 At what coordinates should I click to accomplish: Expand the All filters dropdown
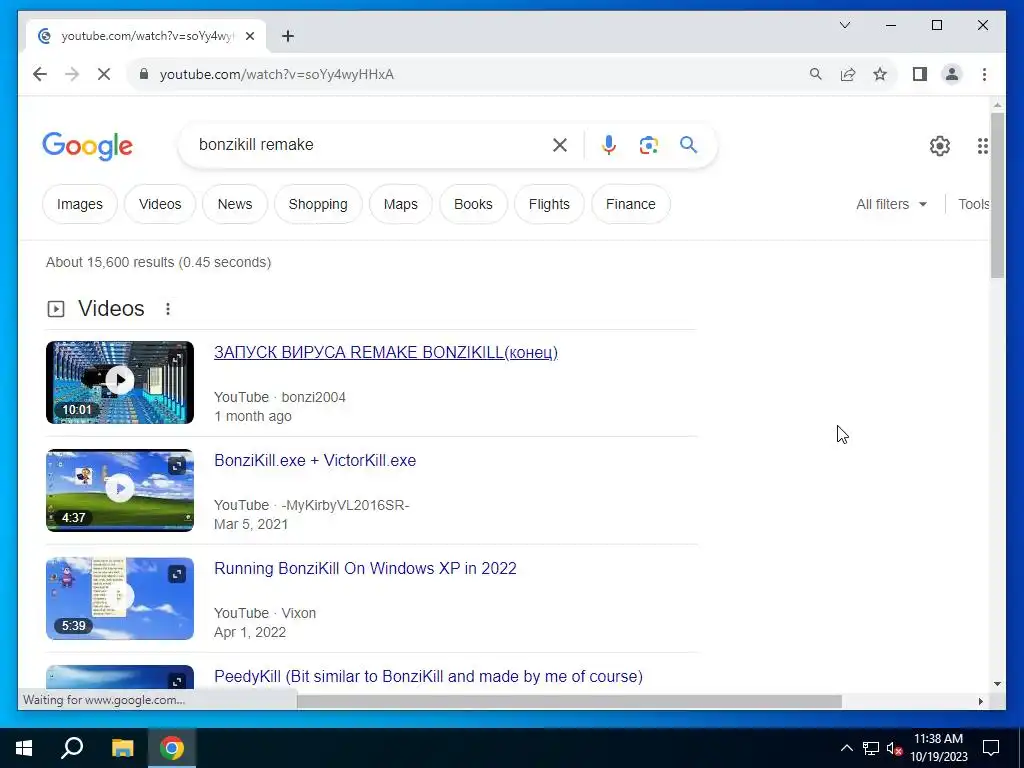pyautogui.click(x=891, y=204)
